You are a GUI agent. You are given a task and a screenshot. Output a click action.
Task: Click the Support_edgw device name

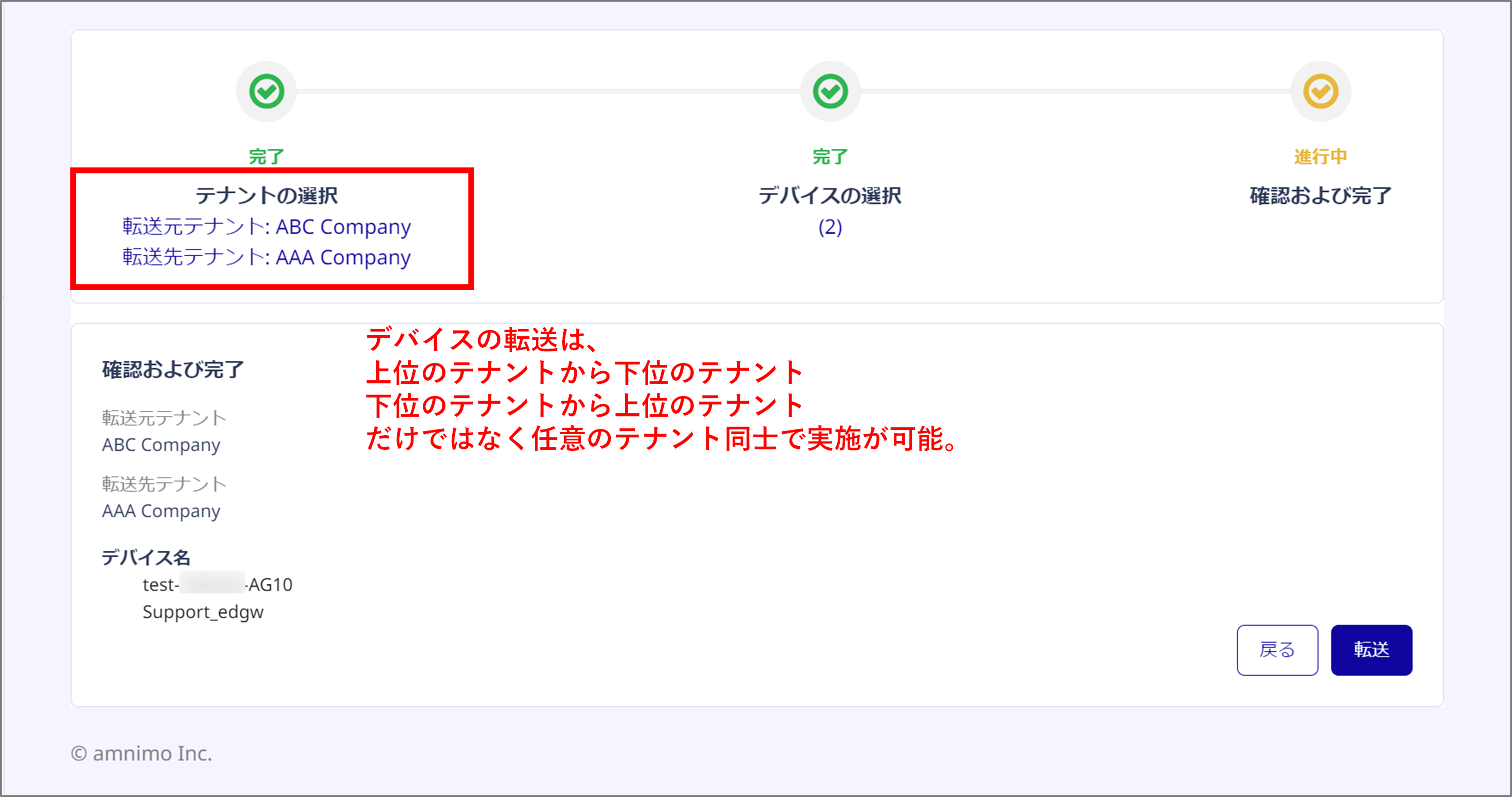(x=203, y=612)
